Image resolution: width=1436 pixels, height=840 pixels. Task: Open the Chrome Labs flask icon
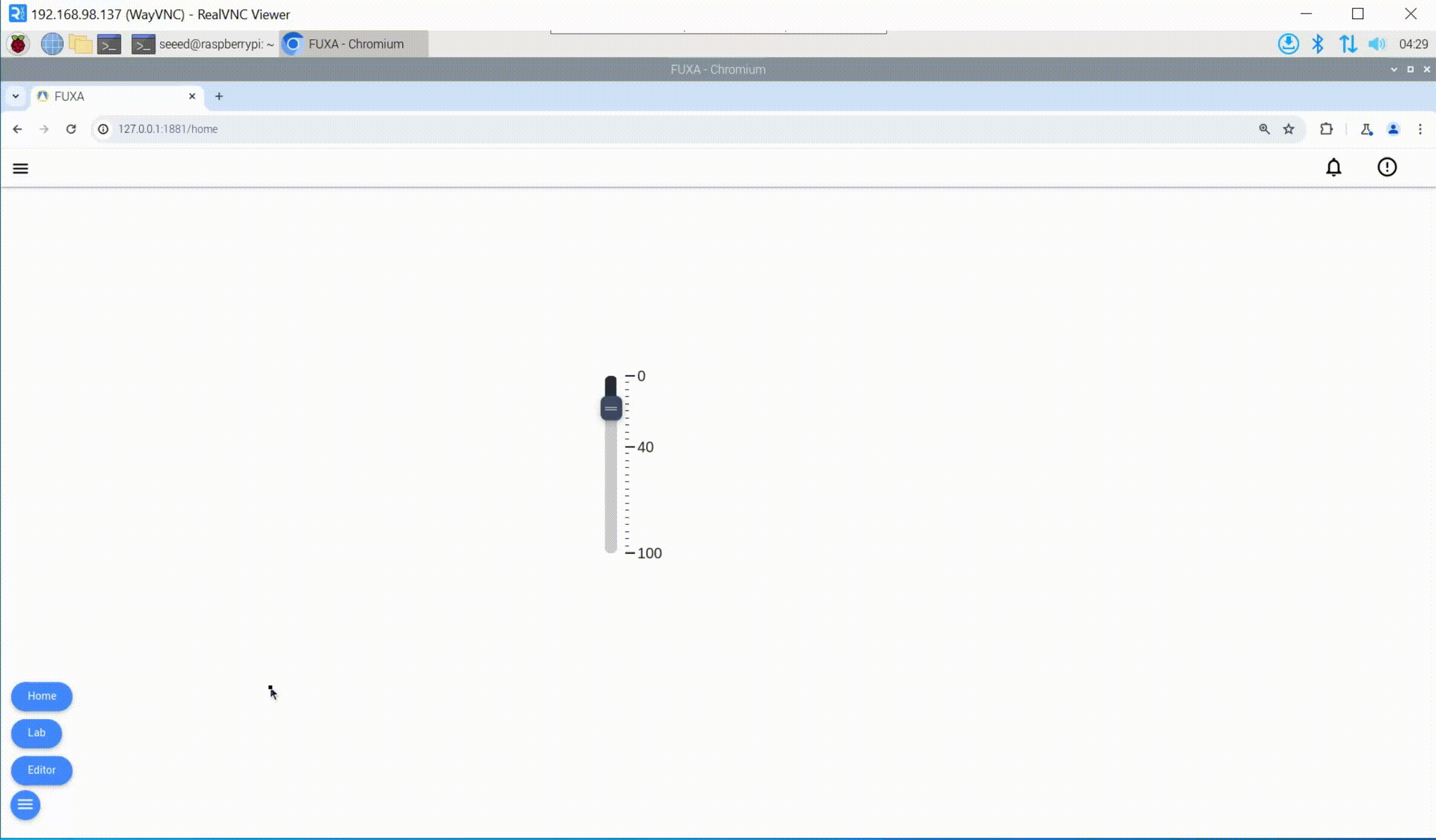click(x=1366, y=129)
